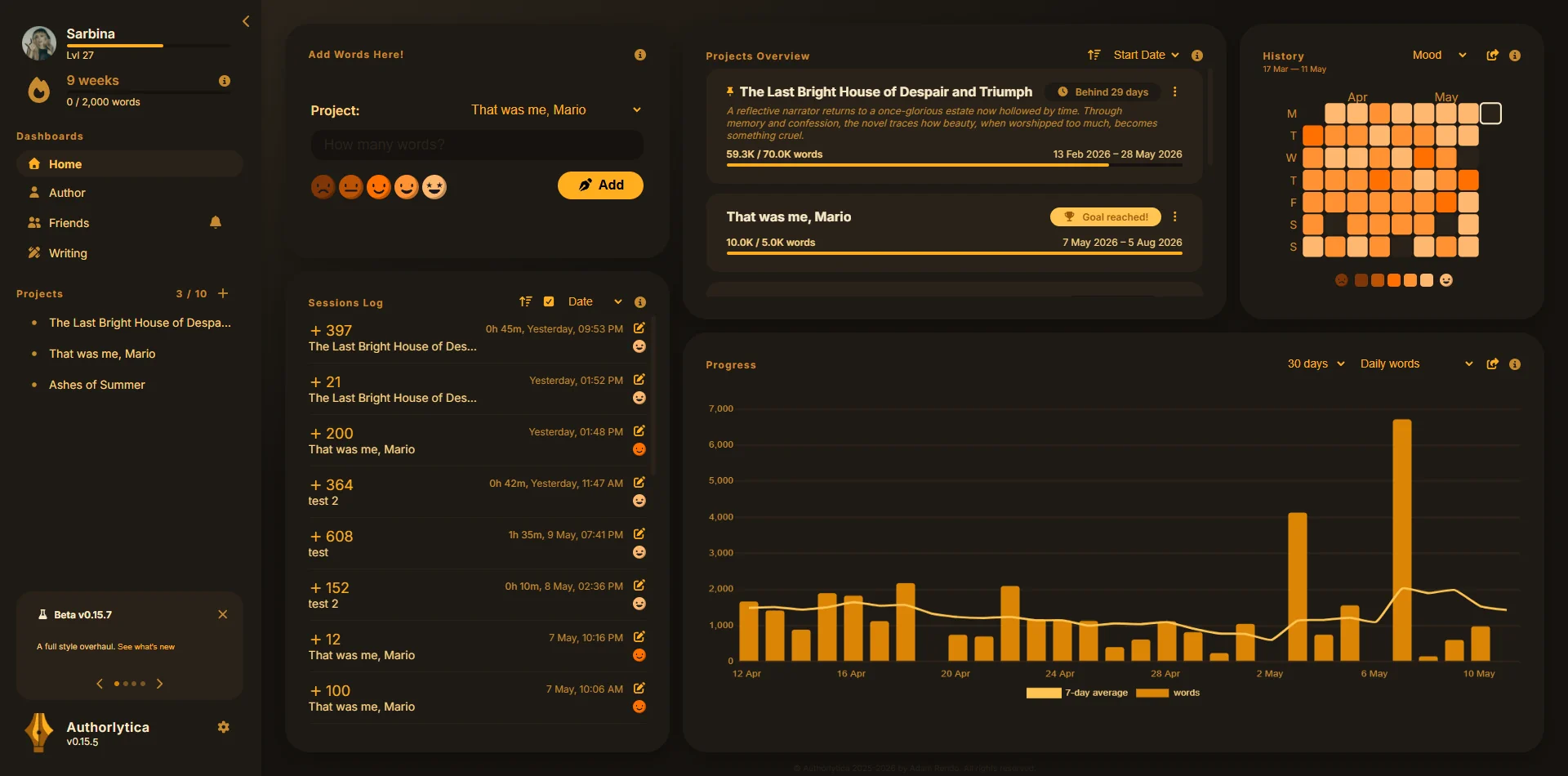Open Sarbina's profile avatar

pyautogui.click(x=39, y=43)
